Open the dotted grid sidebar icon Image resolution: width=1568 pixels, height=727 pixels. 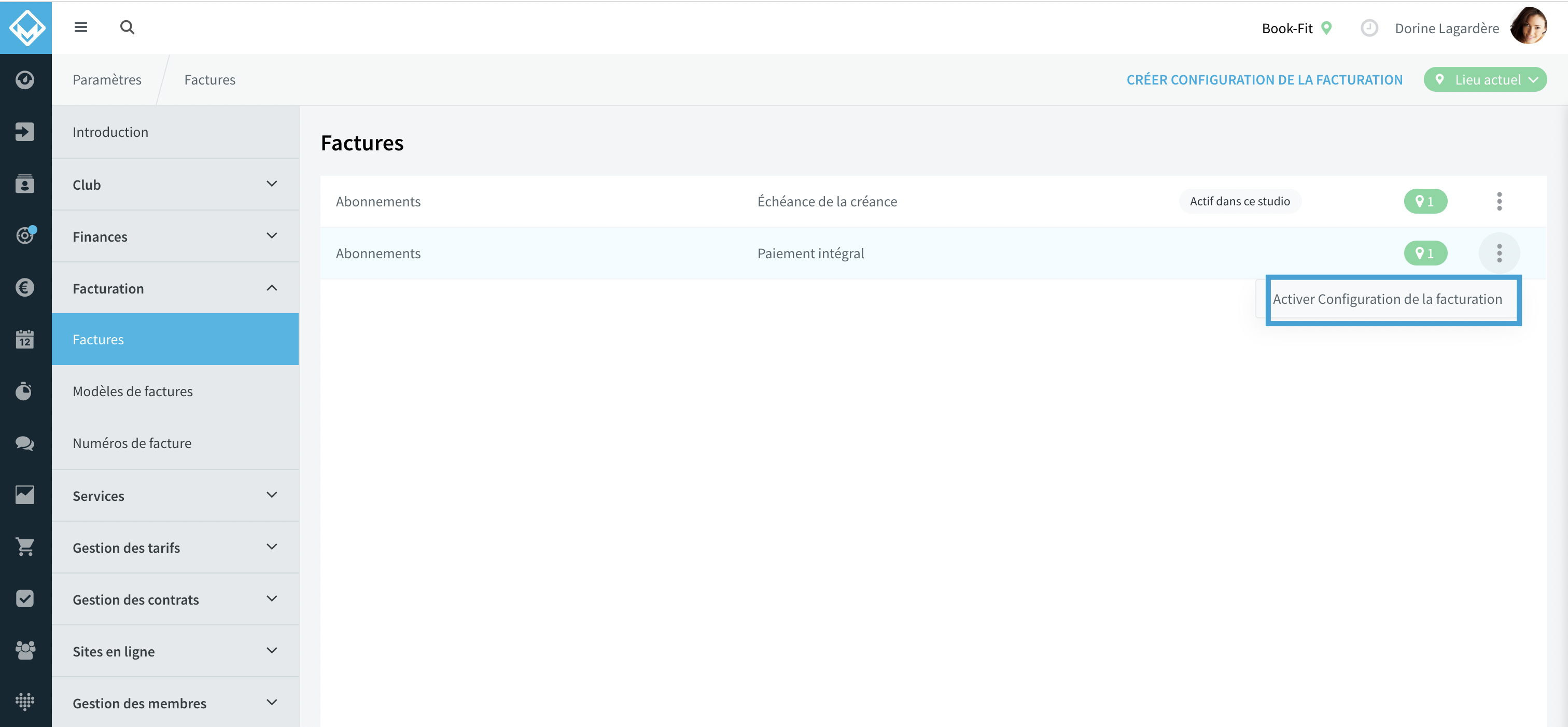point(25,702)
